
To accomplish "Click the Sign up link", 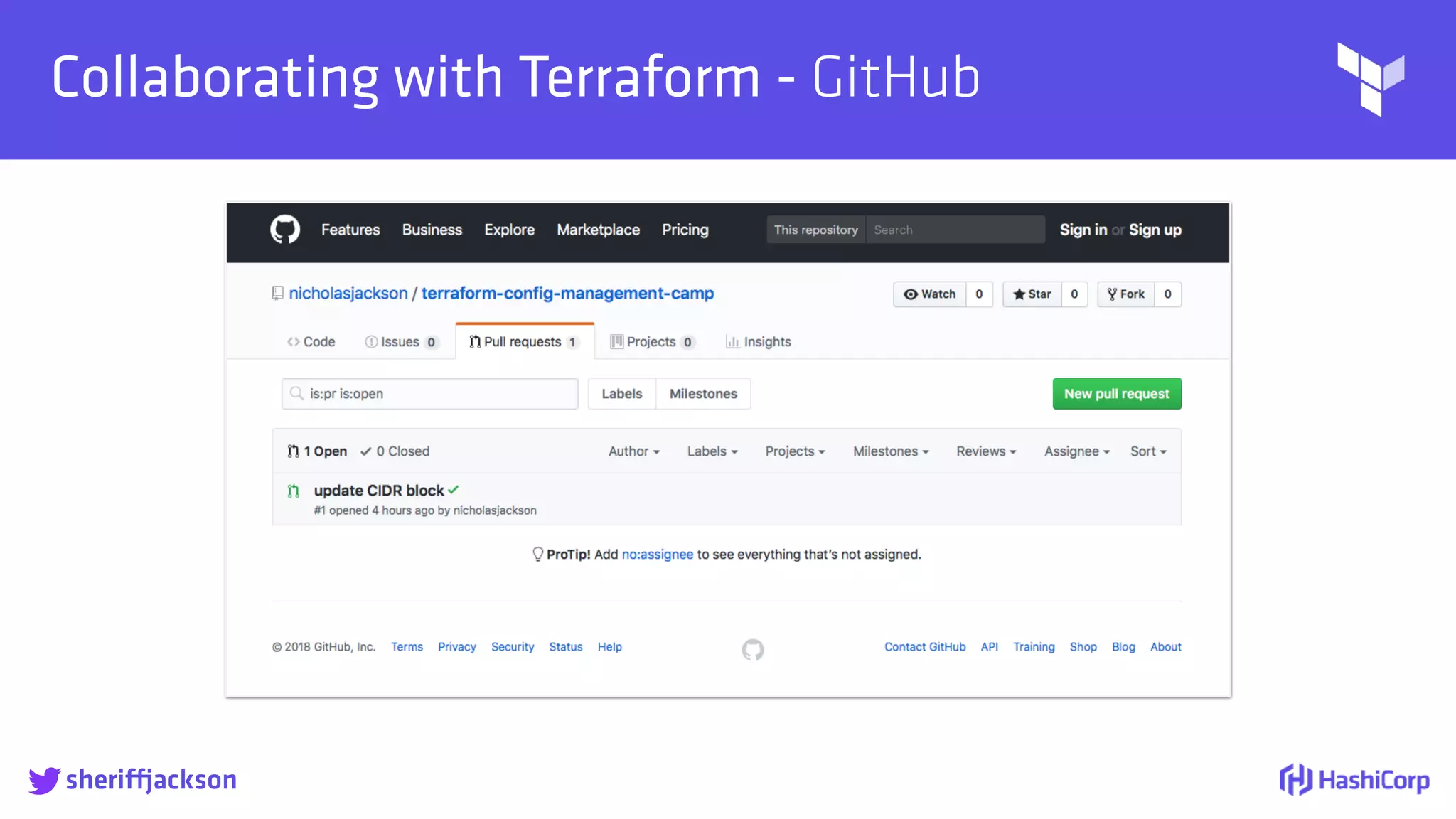I will pos(1155,230).
